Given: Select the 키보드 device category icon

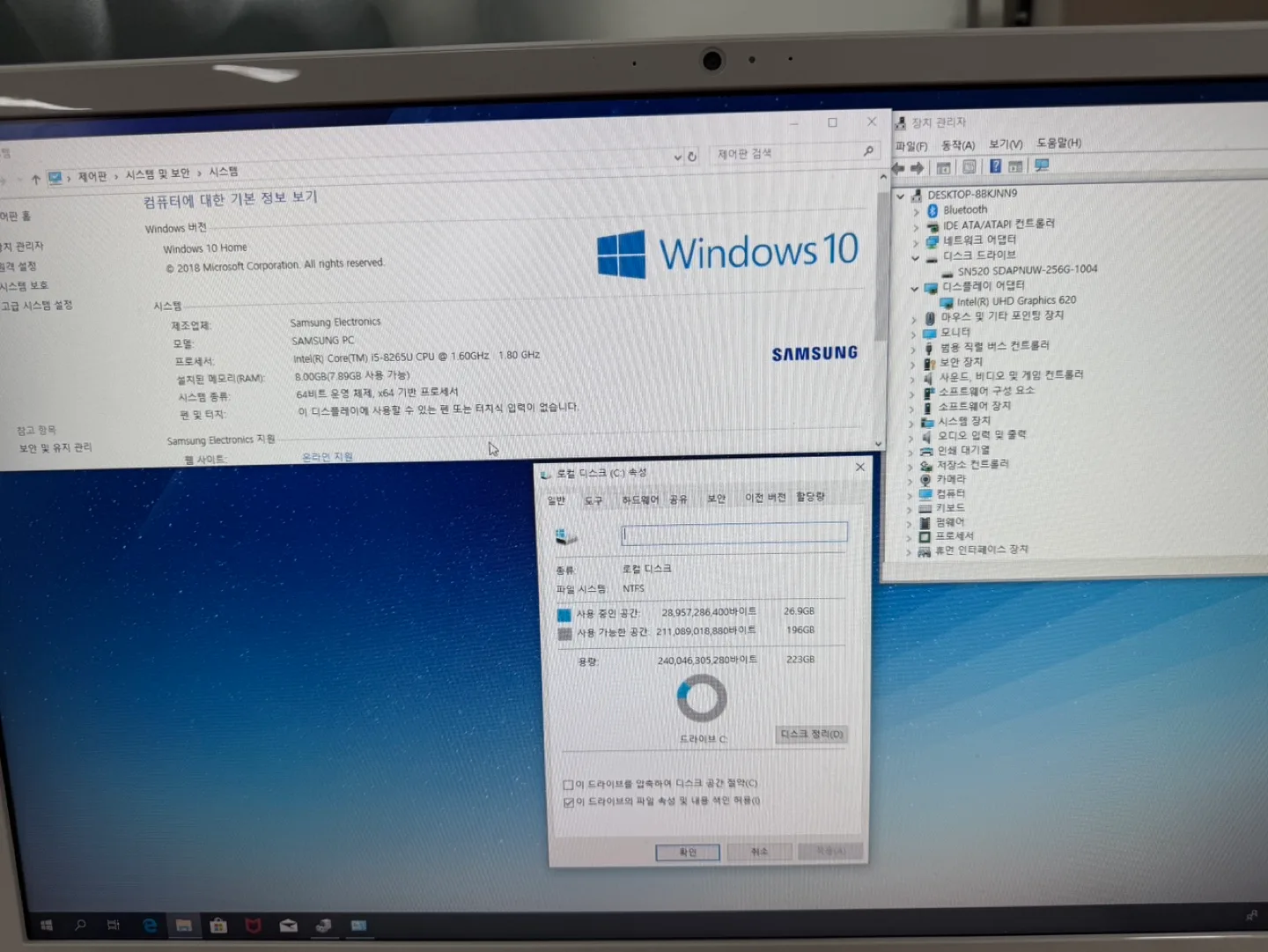Looking at the screenshot, I should [925, 508].
